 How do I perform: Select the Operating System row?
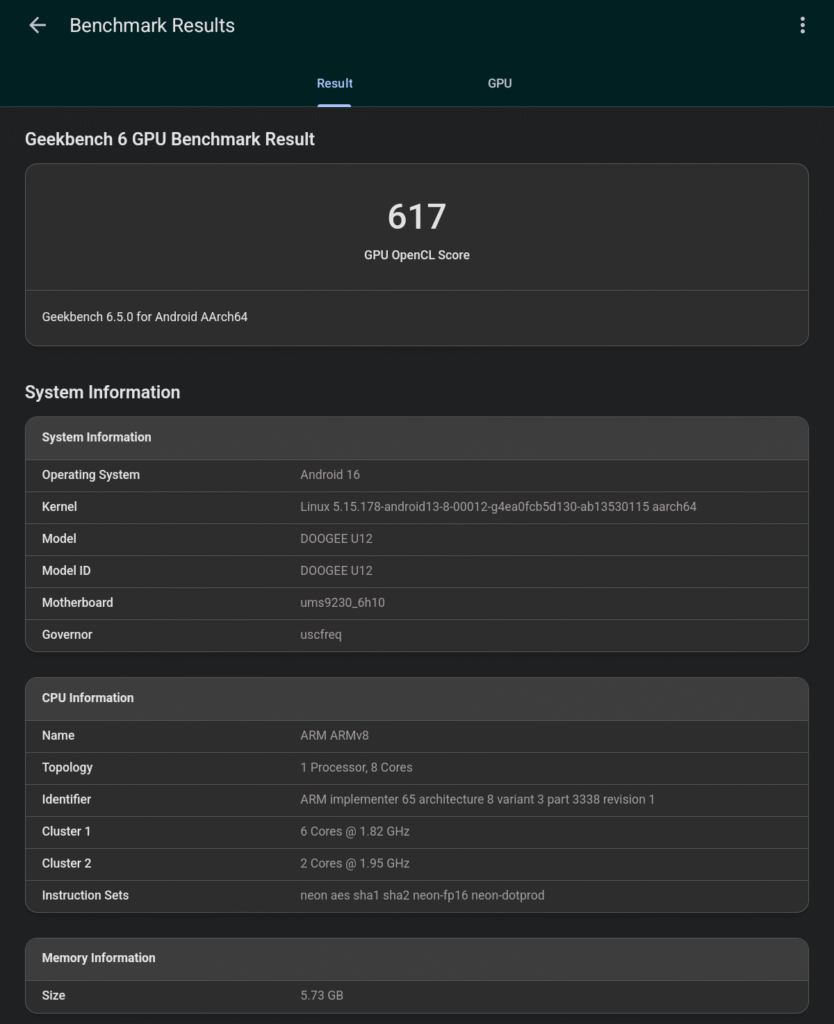pos(416,475)
